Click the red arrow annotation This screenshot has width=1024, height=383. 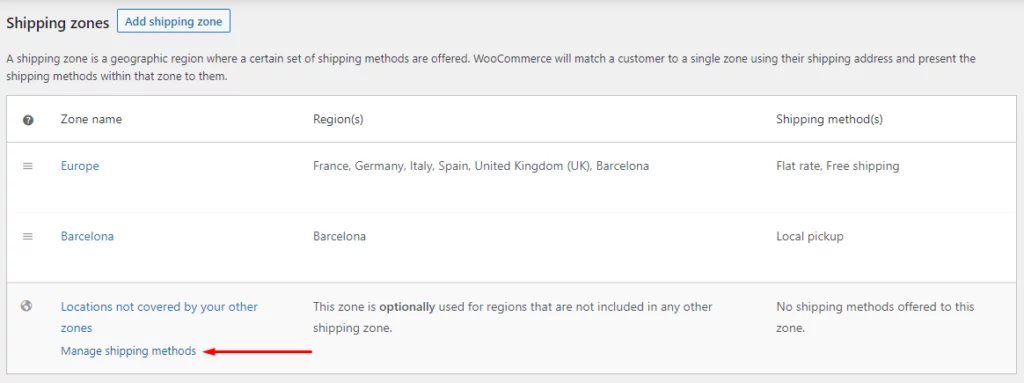pyautogui.click(x=258, y=352)
